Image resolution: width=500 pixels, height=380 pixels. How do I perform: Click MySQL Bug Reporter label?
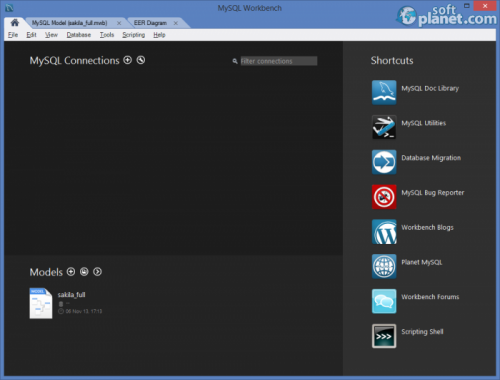point(433,193)
